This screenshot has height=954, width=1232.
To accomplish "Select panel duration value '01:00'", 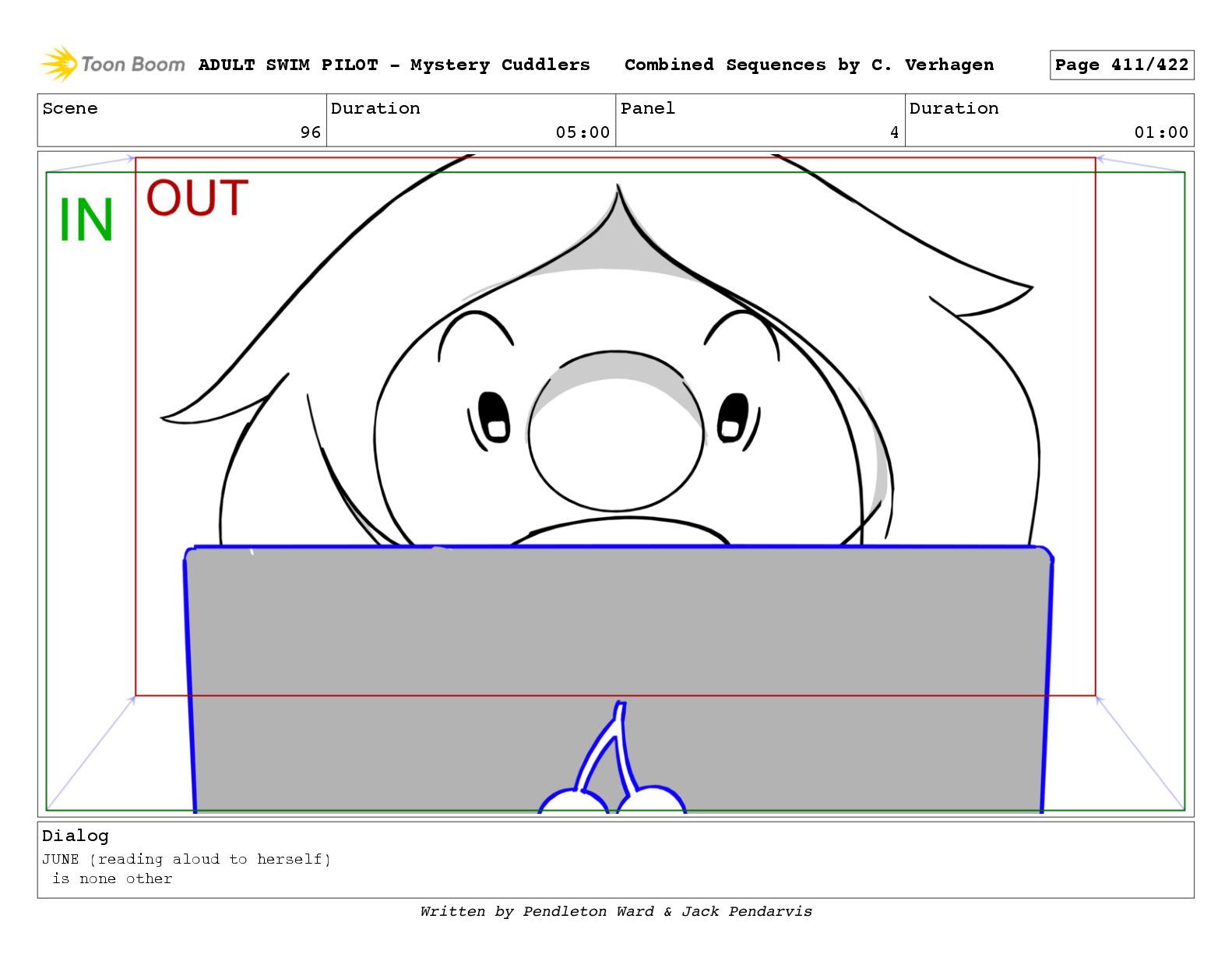I will click(x=1161, y=132).
